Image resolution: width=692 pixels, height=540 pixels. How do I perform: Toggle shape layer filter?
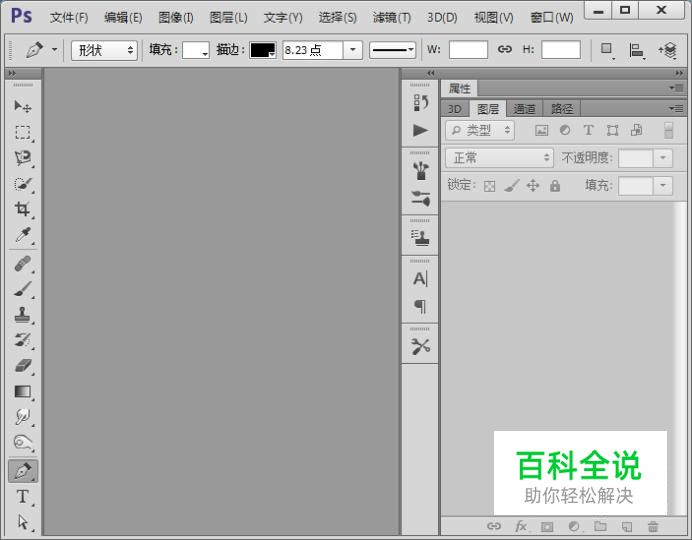[612, 130]
